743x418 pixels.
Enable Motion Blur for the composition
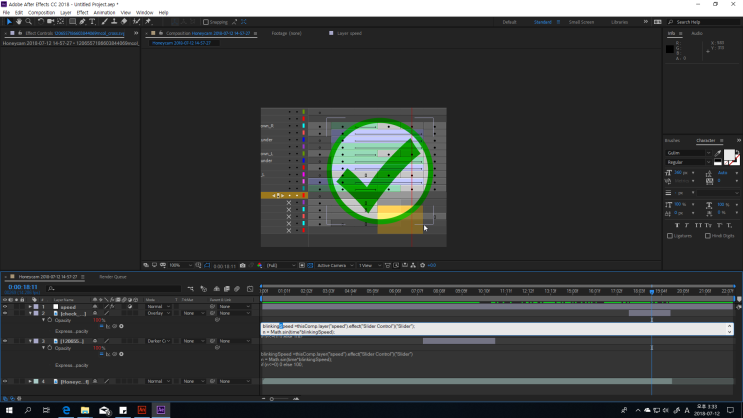(236, 289)
